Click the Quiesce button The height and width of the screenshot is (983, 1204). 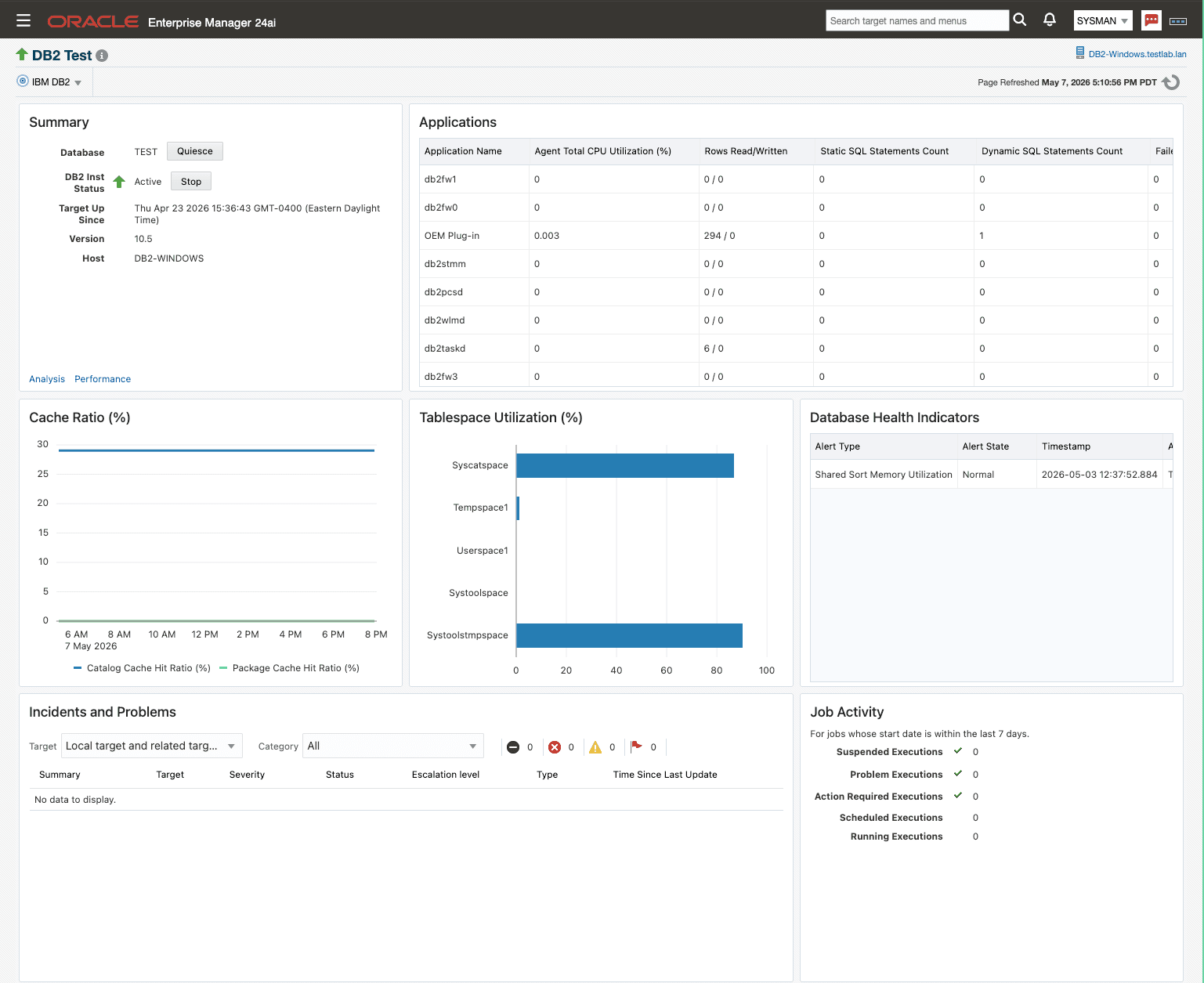pos(195,151)
